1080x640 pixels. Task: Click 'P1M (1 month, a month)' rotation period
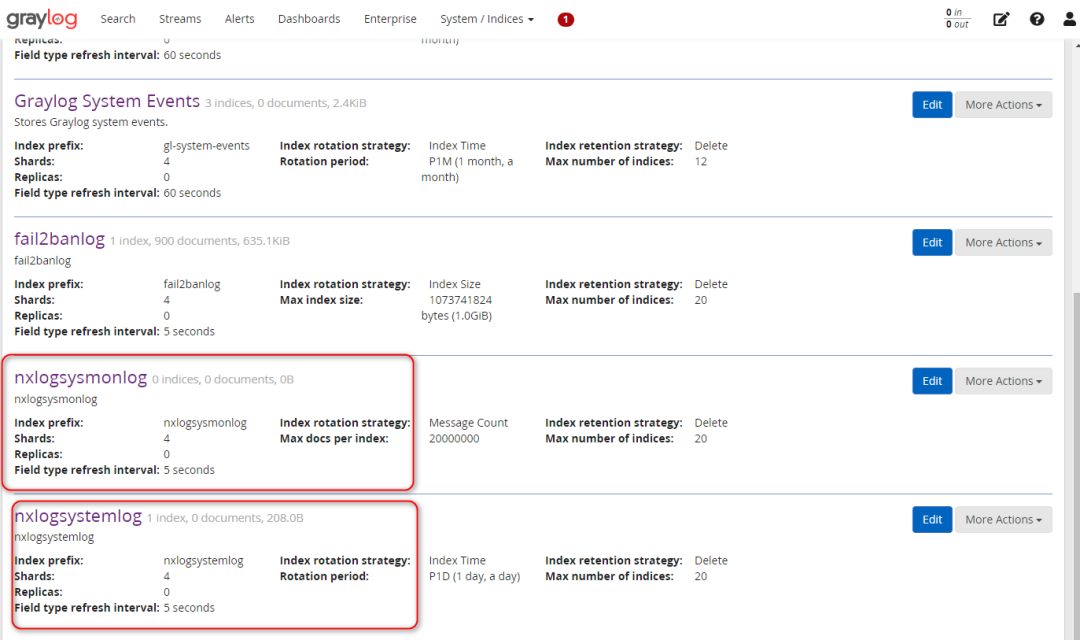pyautogui.click(x=468, y=169)
